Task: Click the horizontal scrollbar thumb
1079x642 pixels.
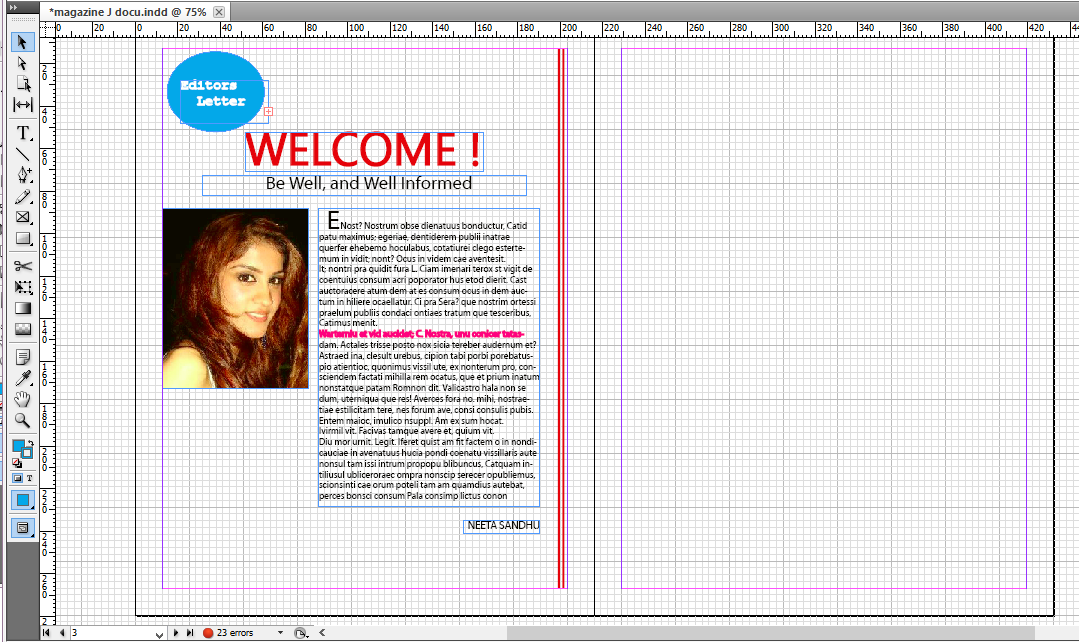Action: [771, 633]
